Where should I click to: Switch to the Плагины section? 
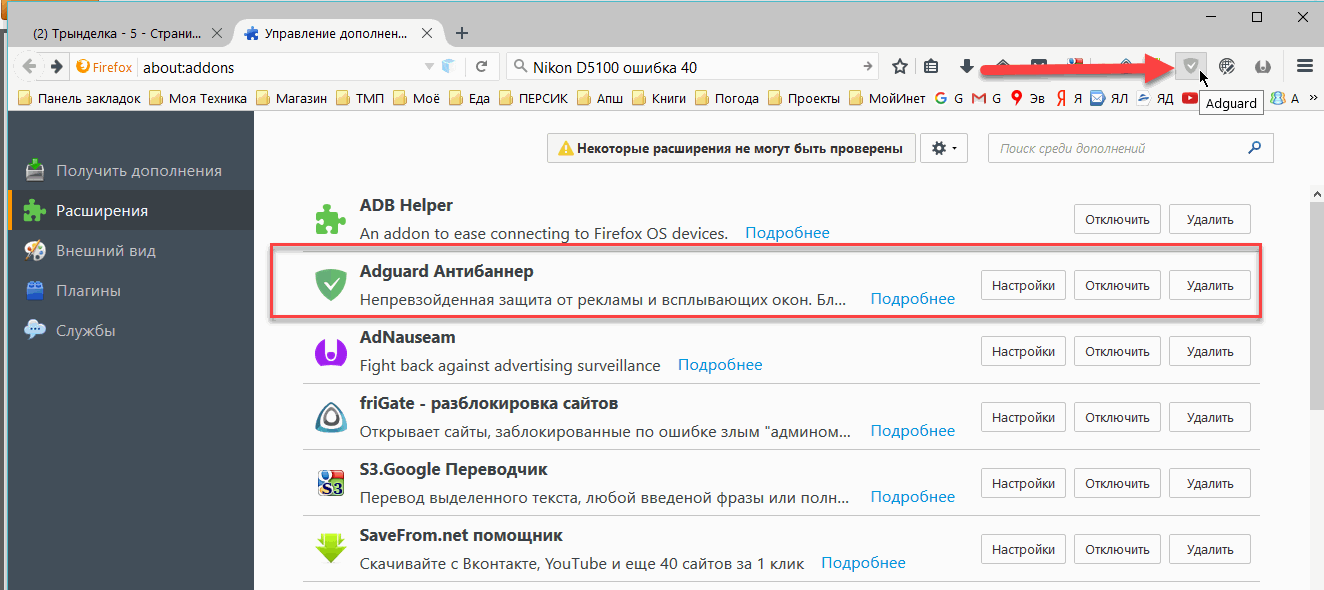click(x=88, y=291)
